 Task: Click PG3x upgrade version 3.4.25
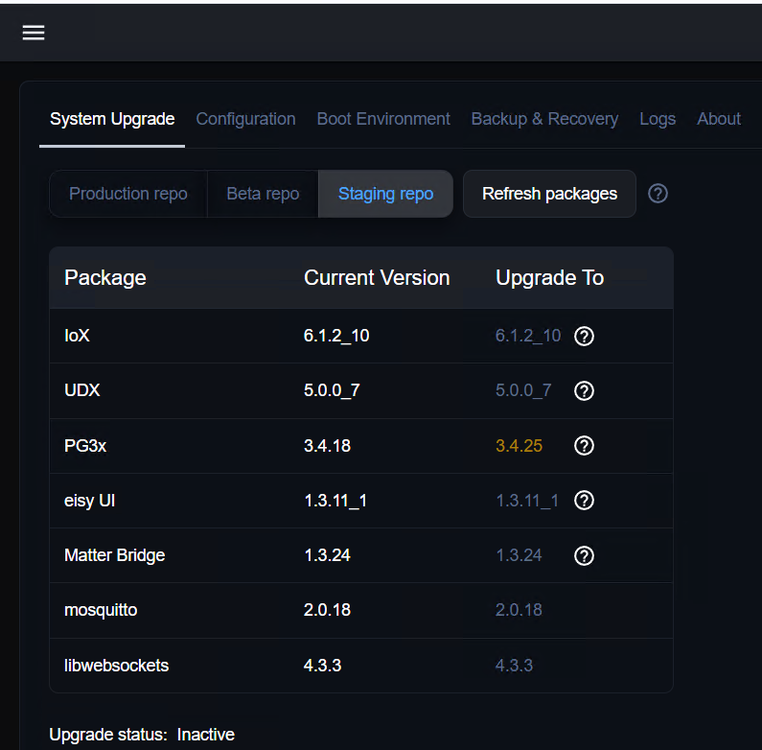click(x=519, y=446)
